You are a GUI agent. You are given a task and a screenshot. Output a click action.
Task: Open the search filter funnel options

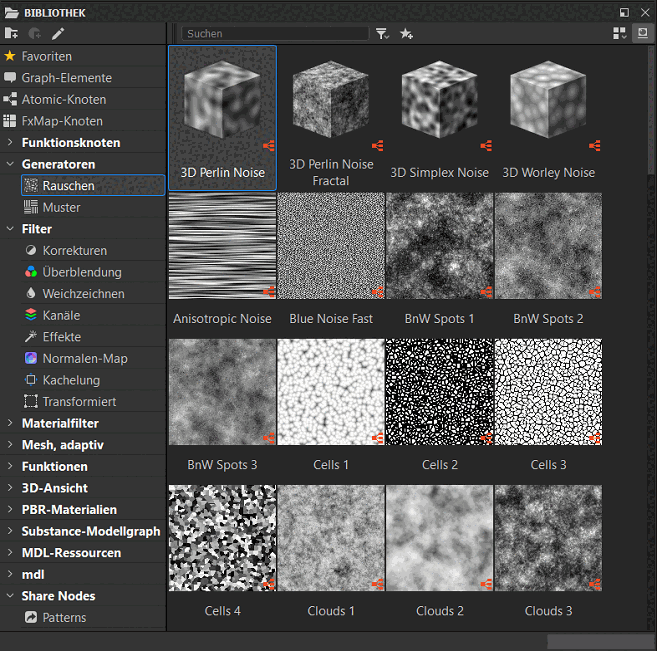[x=382, y=34]
